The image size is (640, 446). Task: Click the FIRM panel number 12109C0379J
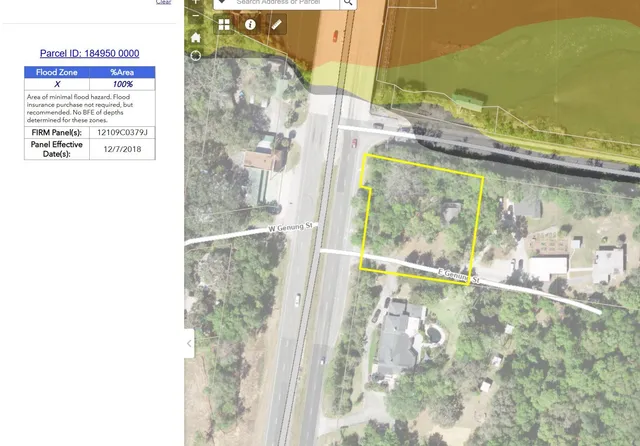click(x=122, y=132)
